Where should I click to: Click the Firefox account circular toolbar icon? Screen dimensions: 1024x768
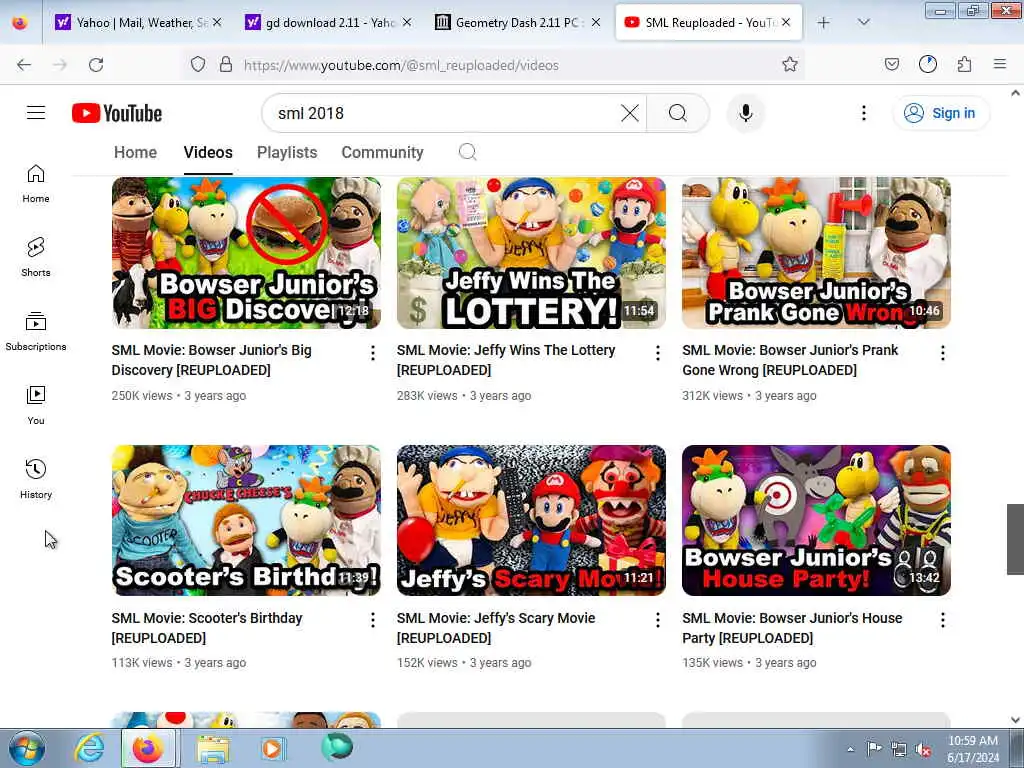pos(927,65)
